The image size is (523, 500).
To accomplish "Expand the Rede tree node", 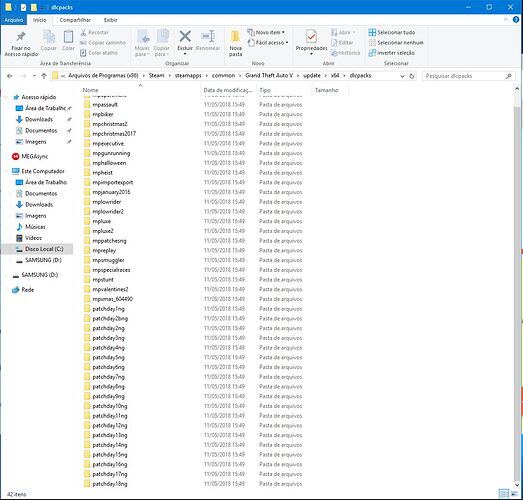I will pos(6,290).
